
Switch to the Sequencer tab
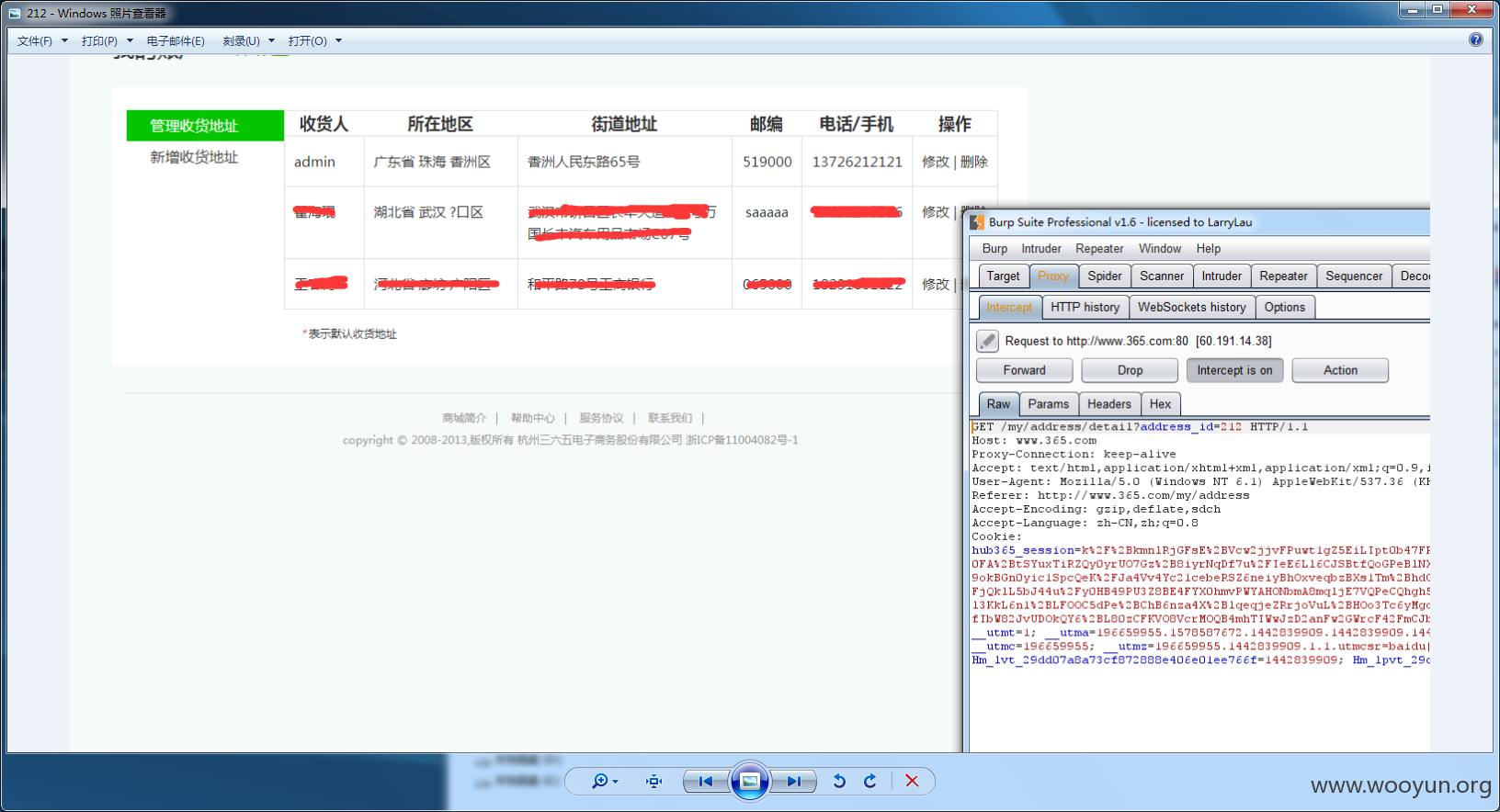pos(1354,276)
